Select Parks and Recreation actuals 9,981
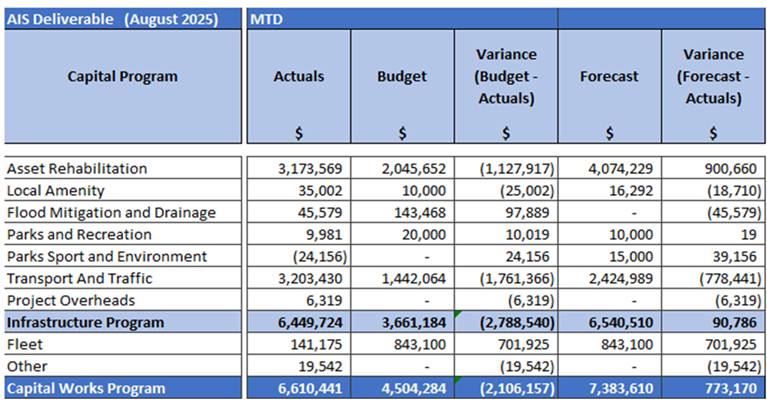Image resolution: width=767 pixels, height=403 pixels. 299,234
